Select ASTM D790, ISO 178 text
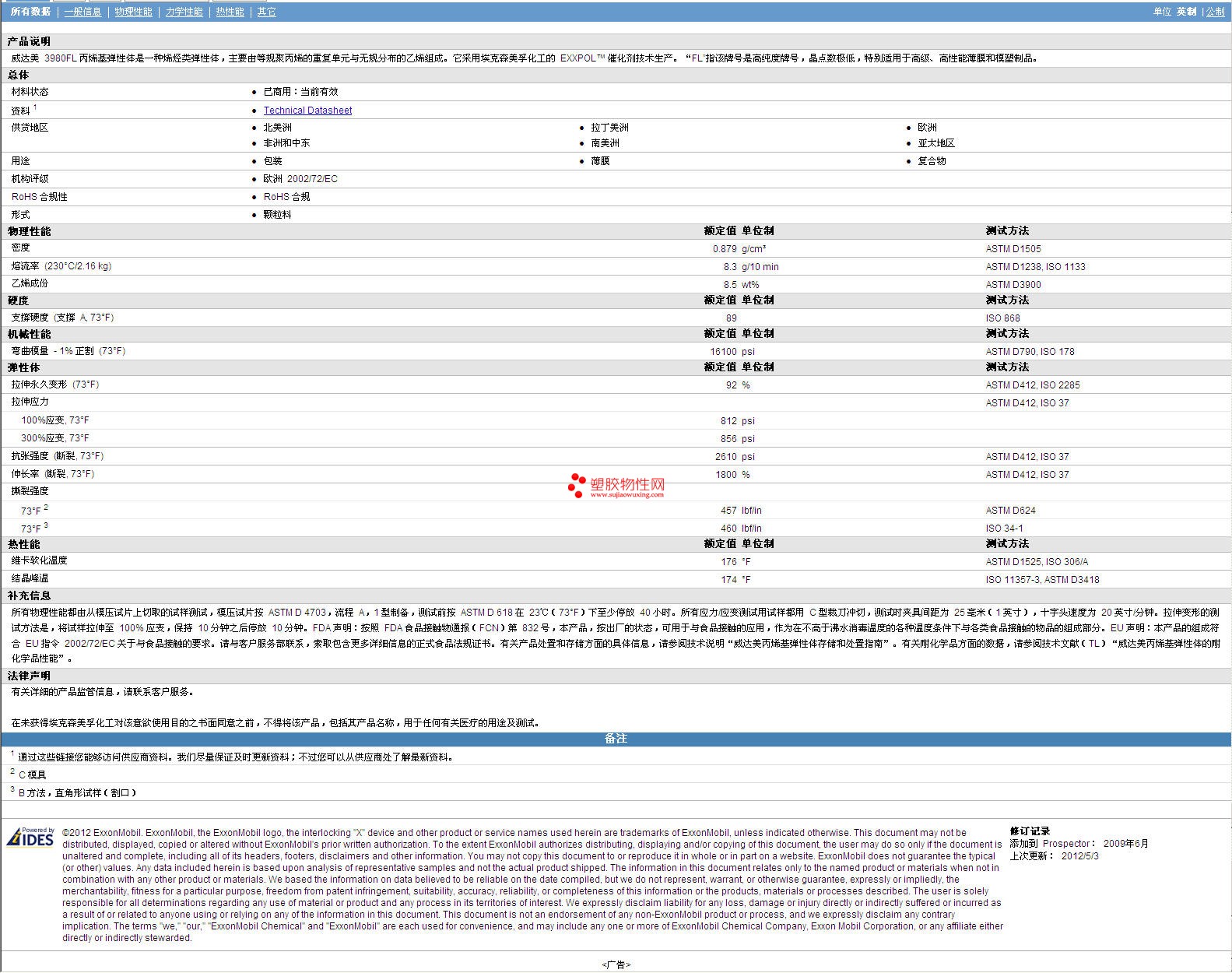Image resolution: width=1232 pixels, height=973 pixels. 1030,352
